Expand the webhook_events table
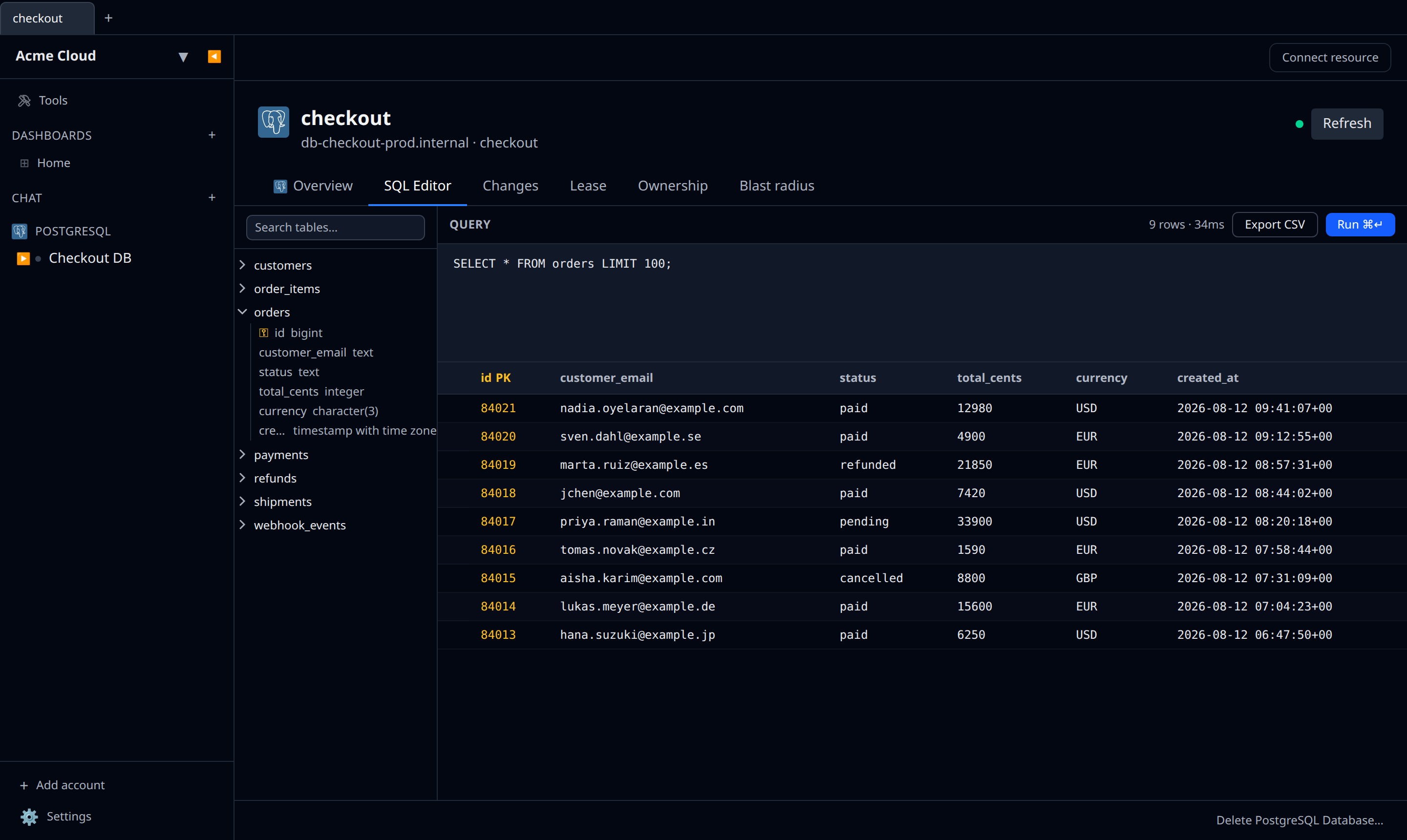 click(242, 525)
